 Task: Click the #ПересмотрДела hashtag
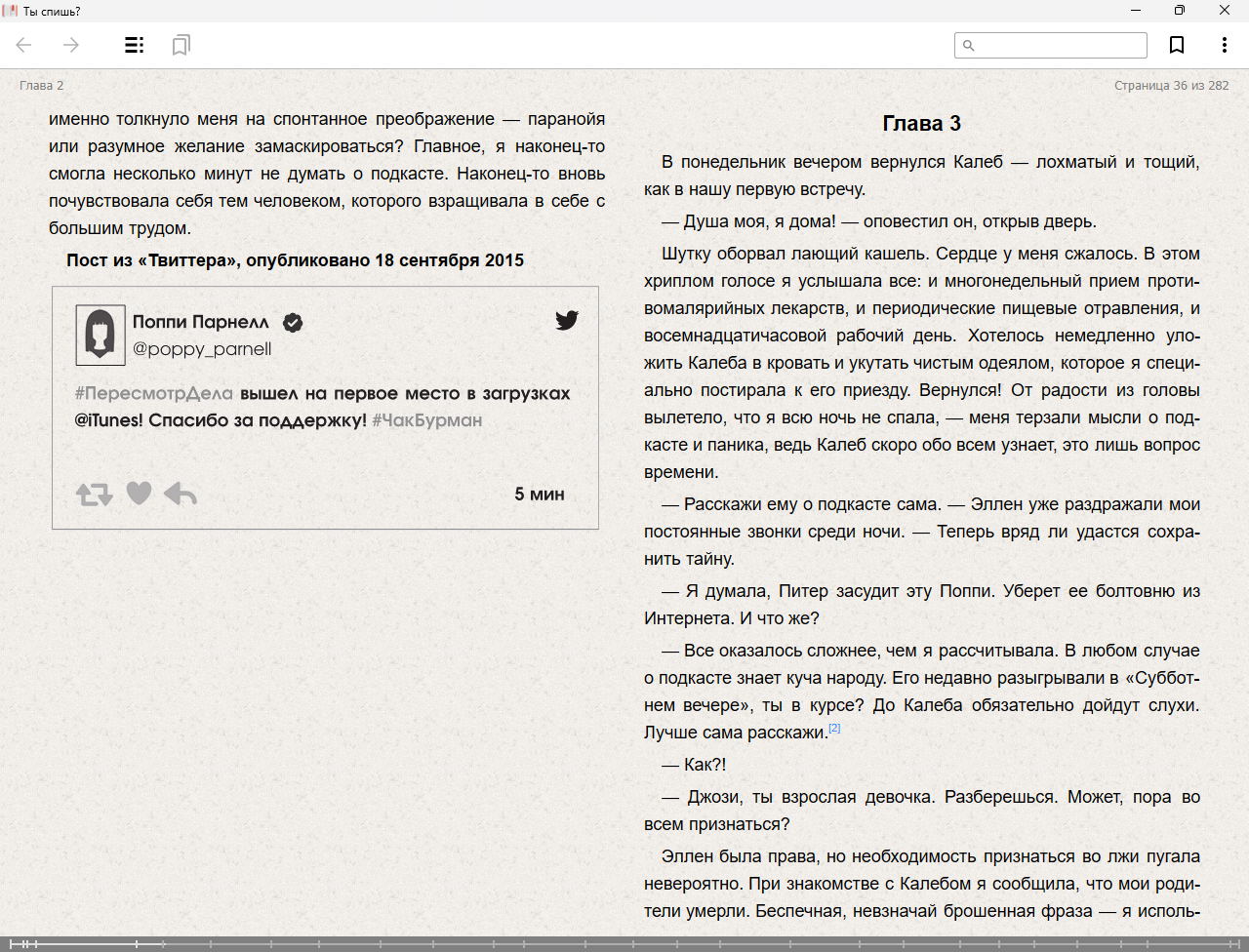point(154,393)
